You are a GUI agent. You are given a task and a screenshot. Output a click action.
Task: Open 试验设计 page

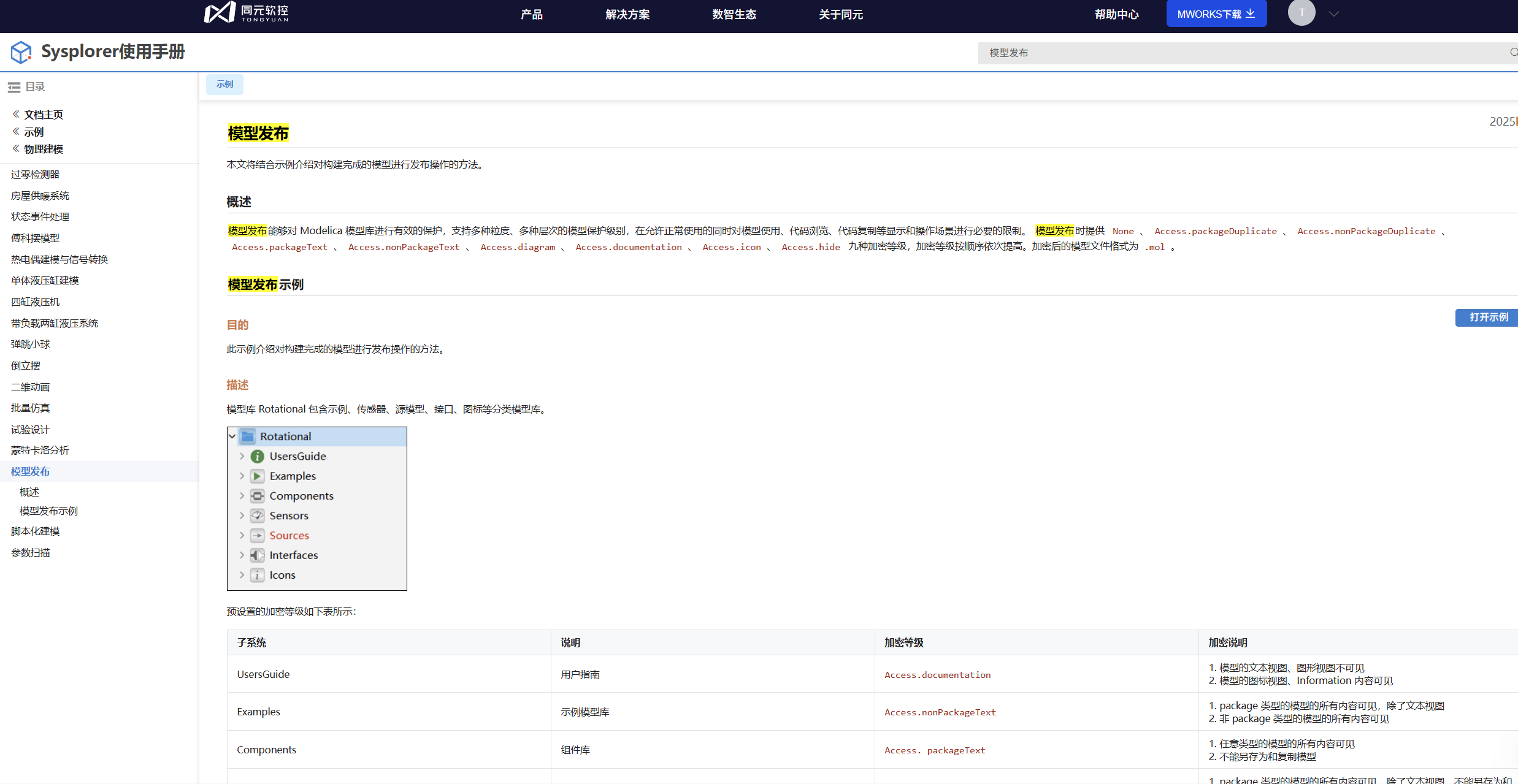point(31,430)
